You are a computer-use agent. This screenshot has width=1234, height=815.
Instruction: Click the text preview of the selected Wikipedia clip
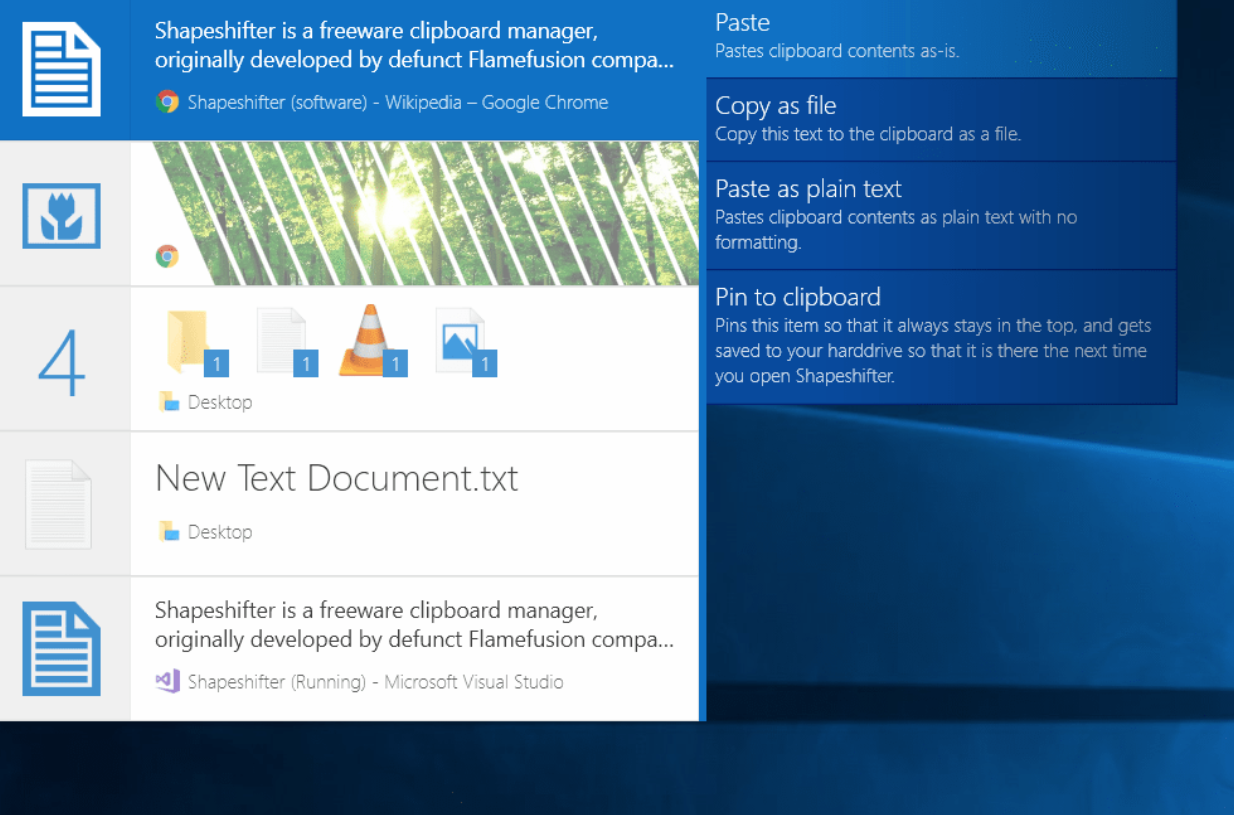click(x=414, y=45)
